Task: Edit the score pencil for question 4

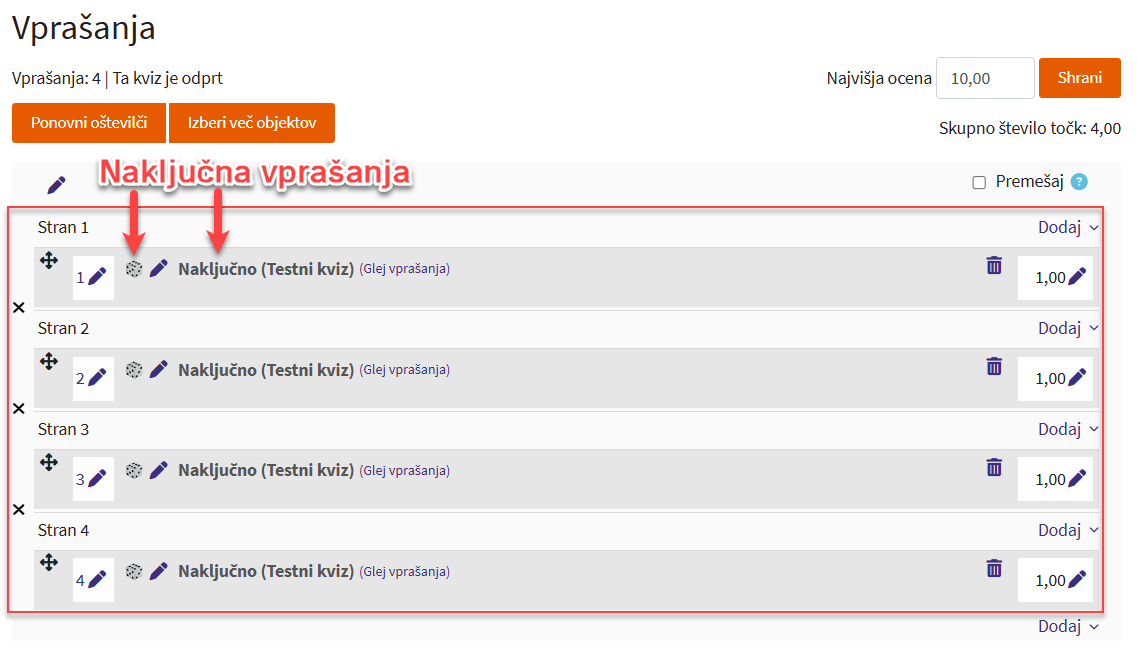Action: [1077, 580]
